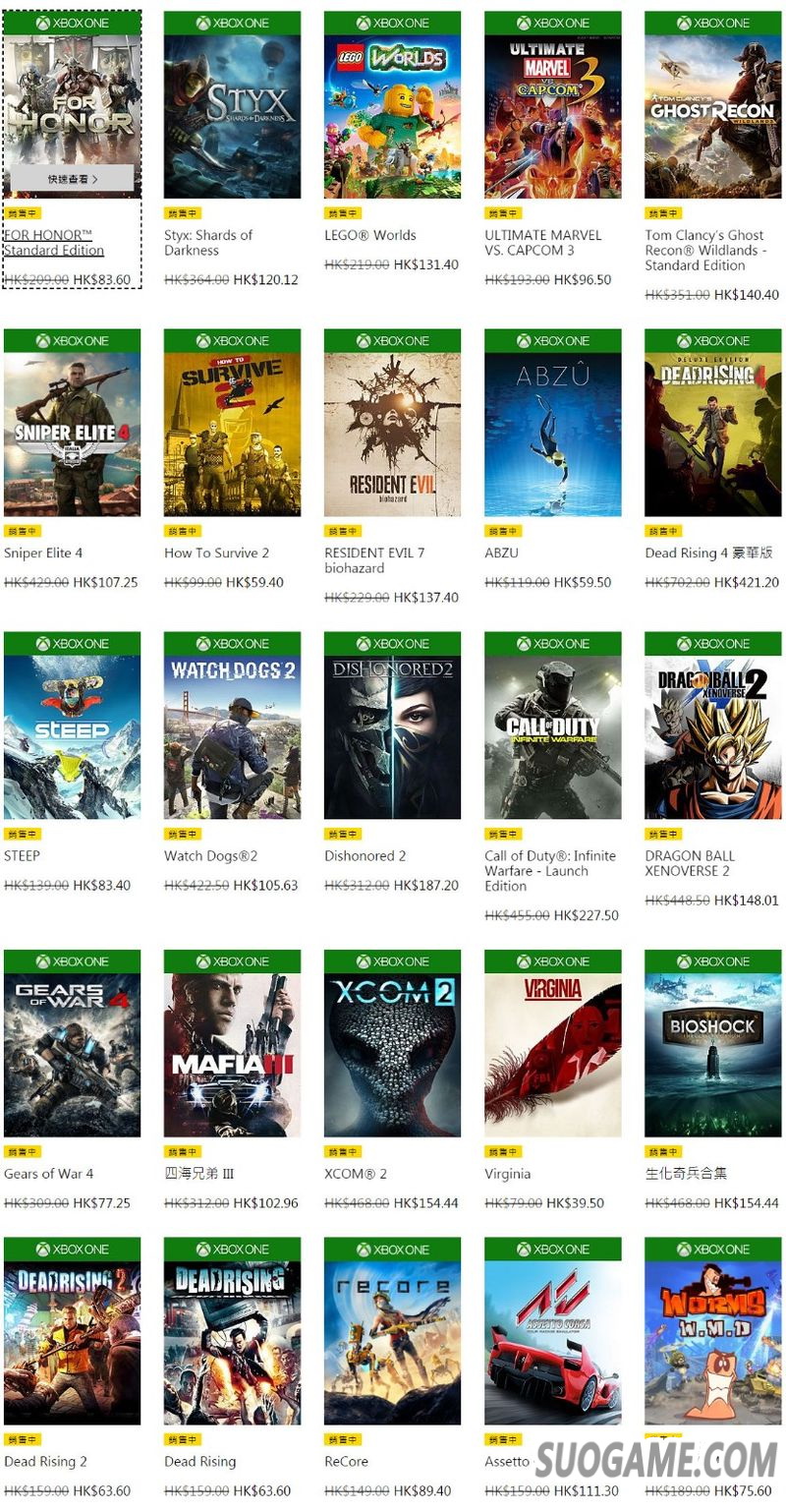The image size is (786, 1512).
Task: Select the ABZU game cover
Action: point(552,435)
